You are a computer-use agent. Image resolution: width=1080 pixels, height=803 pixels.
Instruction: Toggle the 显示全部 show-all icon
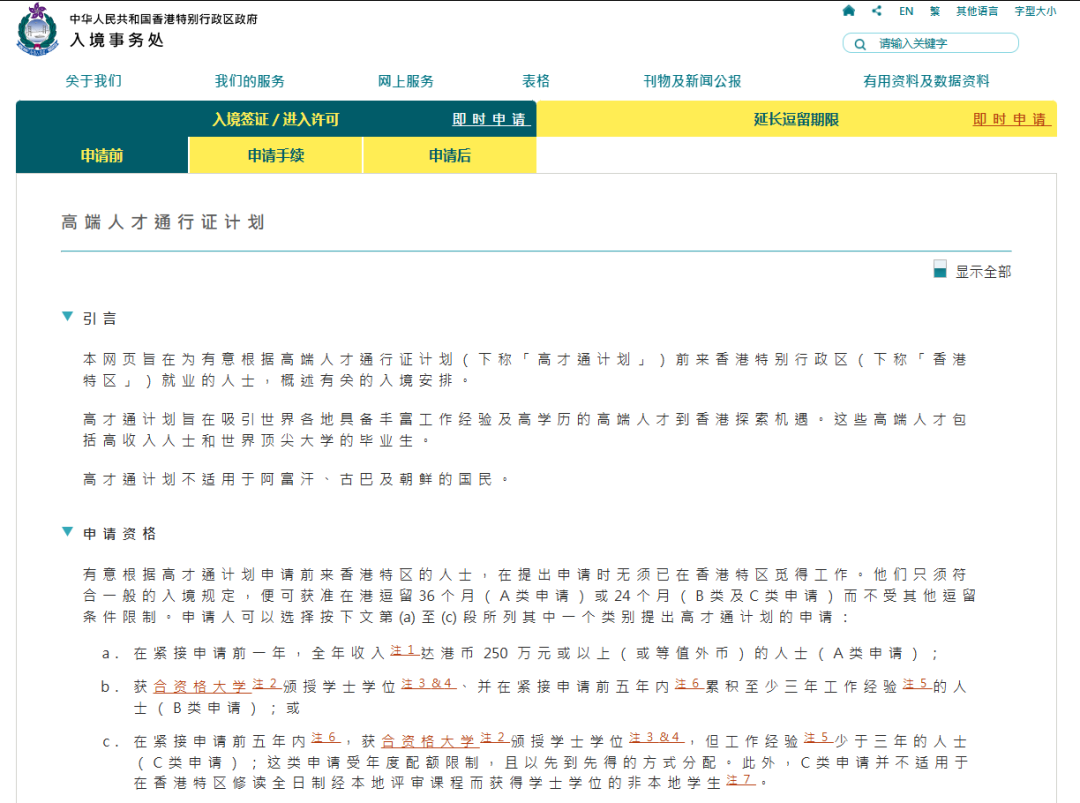tap(939, 270)
